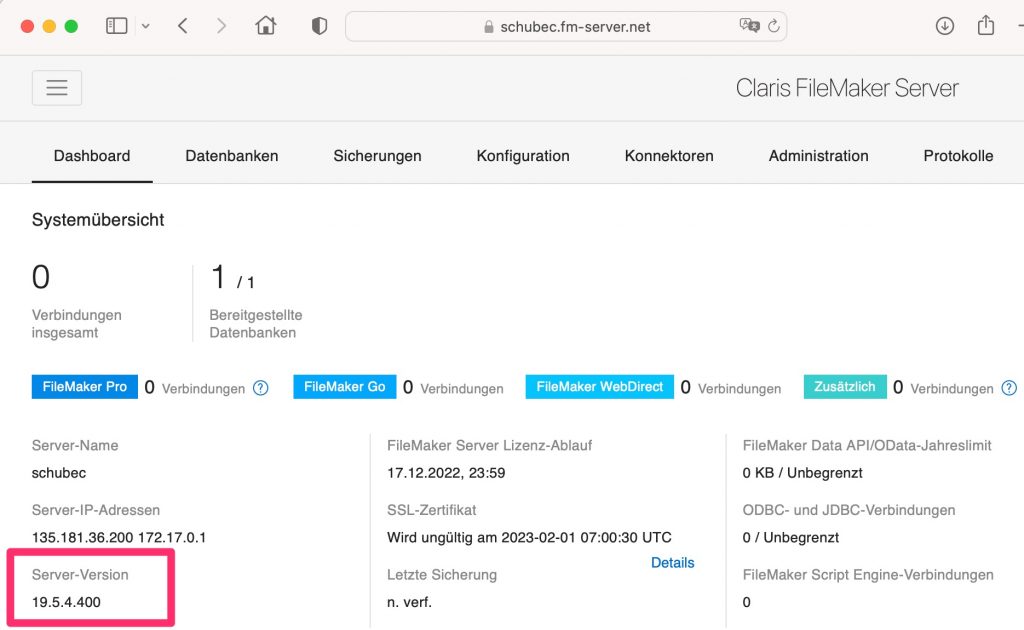Click the Server-IP-Adressen label
This screenshot has height=630, width=1024.
[96, 510]
